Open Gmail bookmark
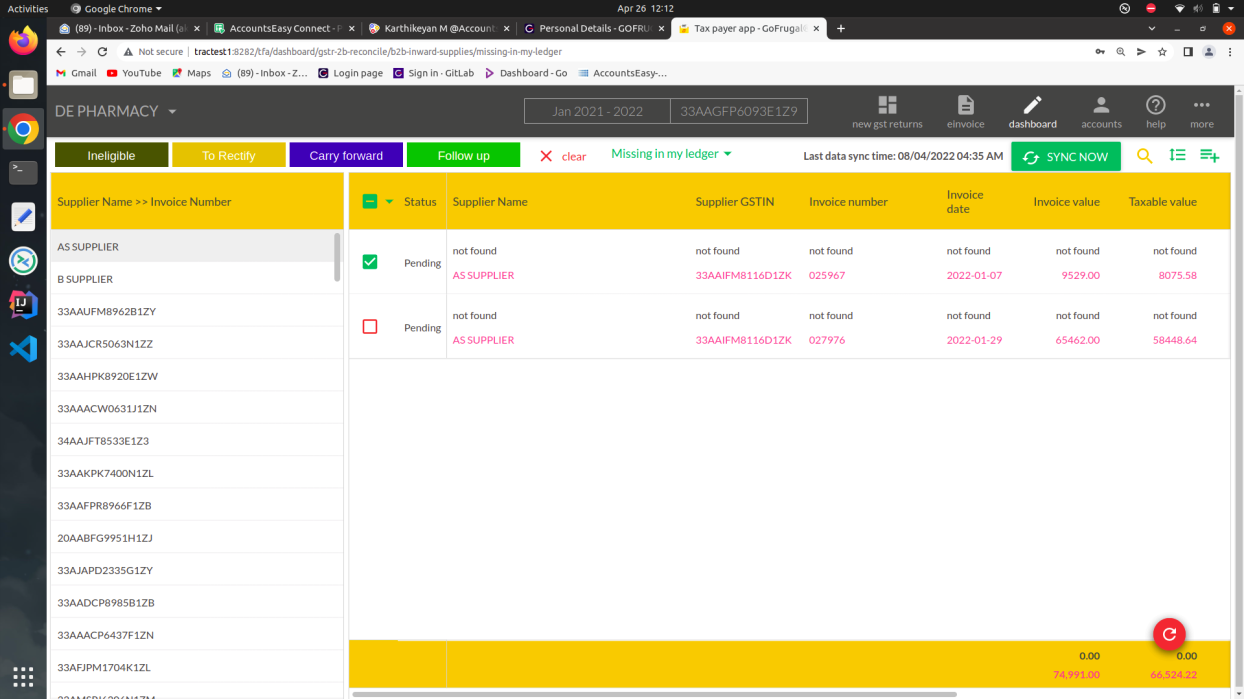 tap(77, 73)
